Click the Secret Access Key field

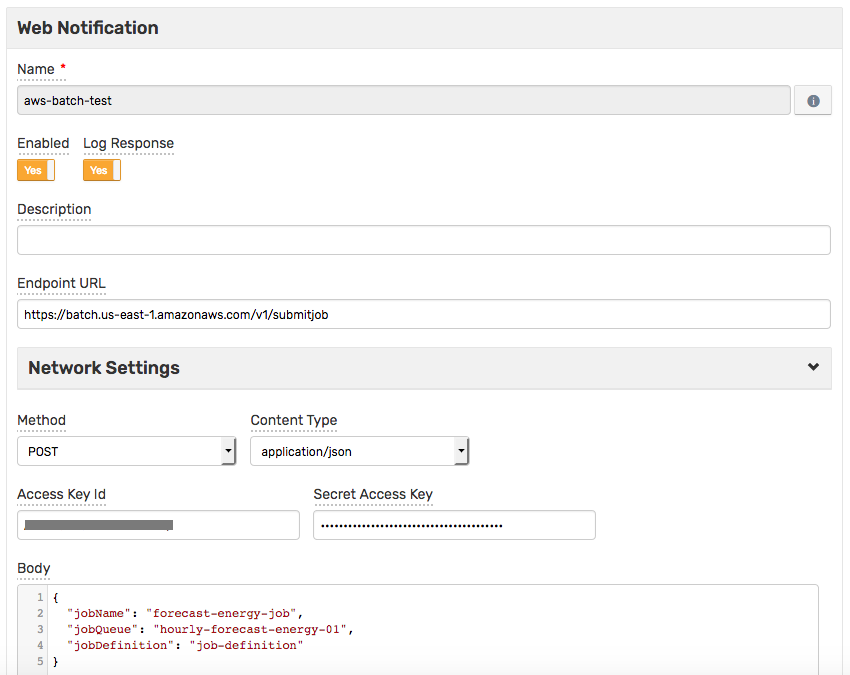tap(454, 525)
